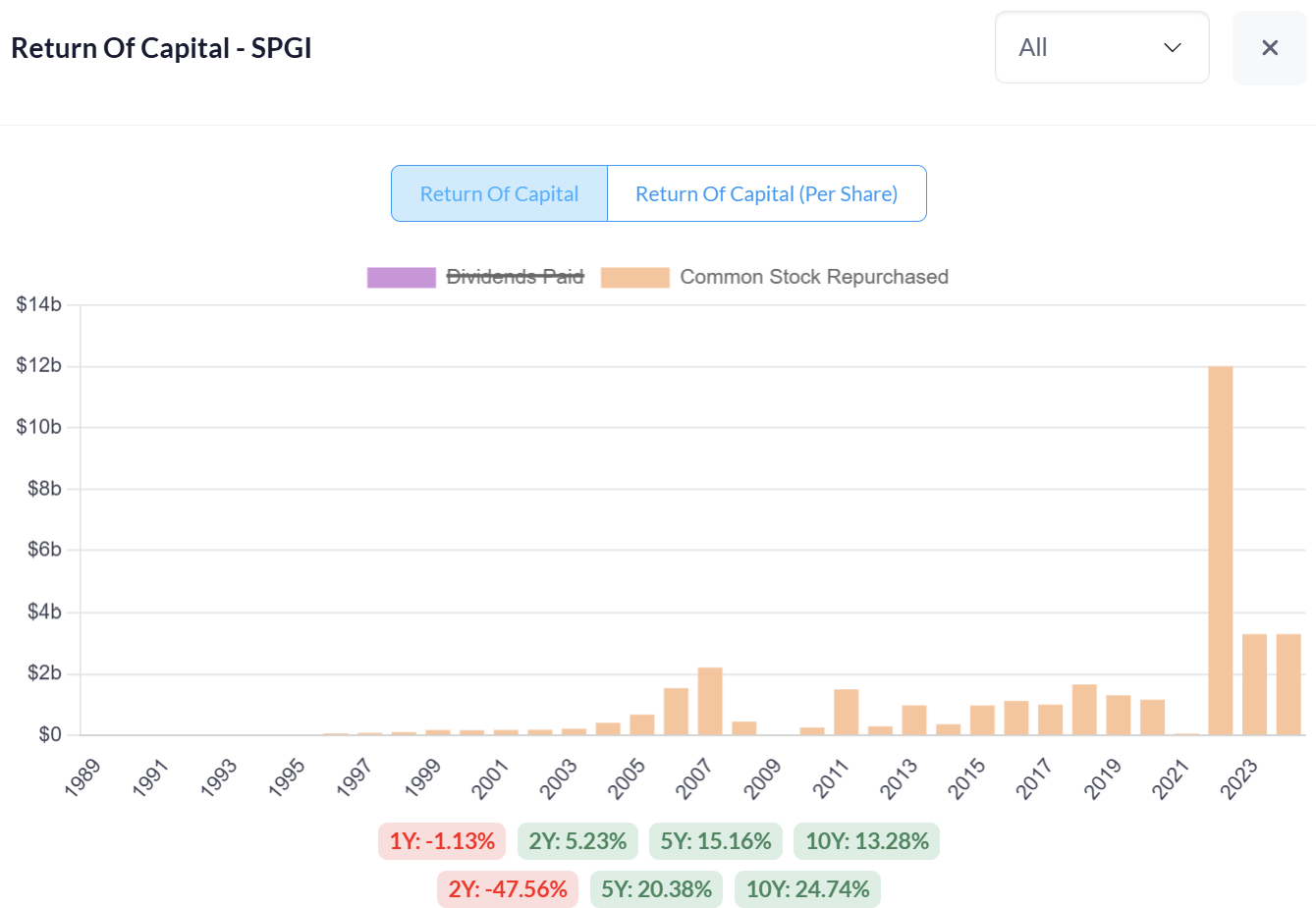
Task: Toggle Common Stock Repurchased legend series
Action: [814, 277]
